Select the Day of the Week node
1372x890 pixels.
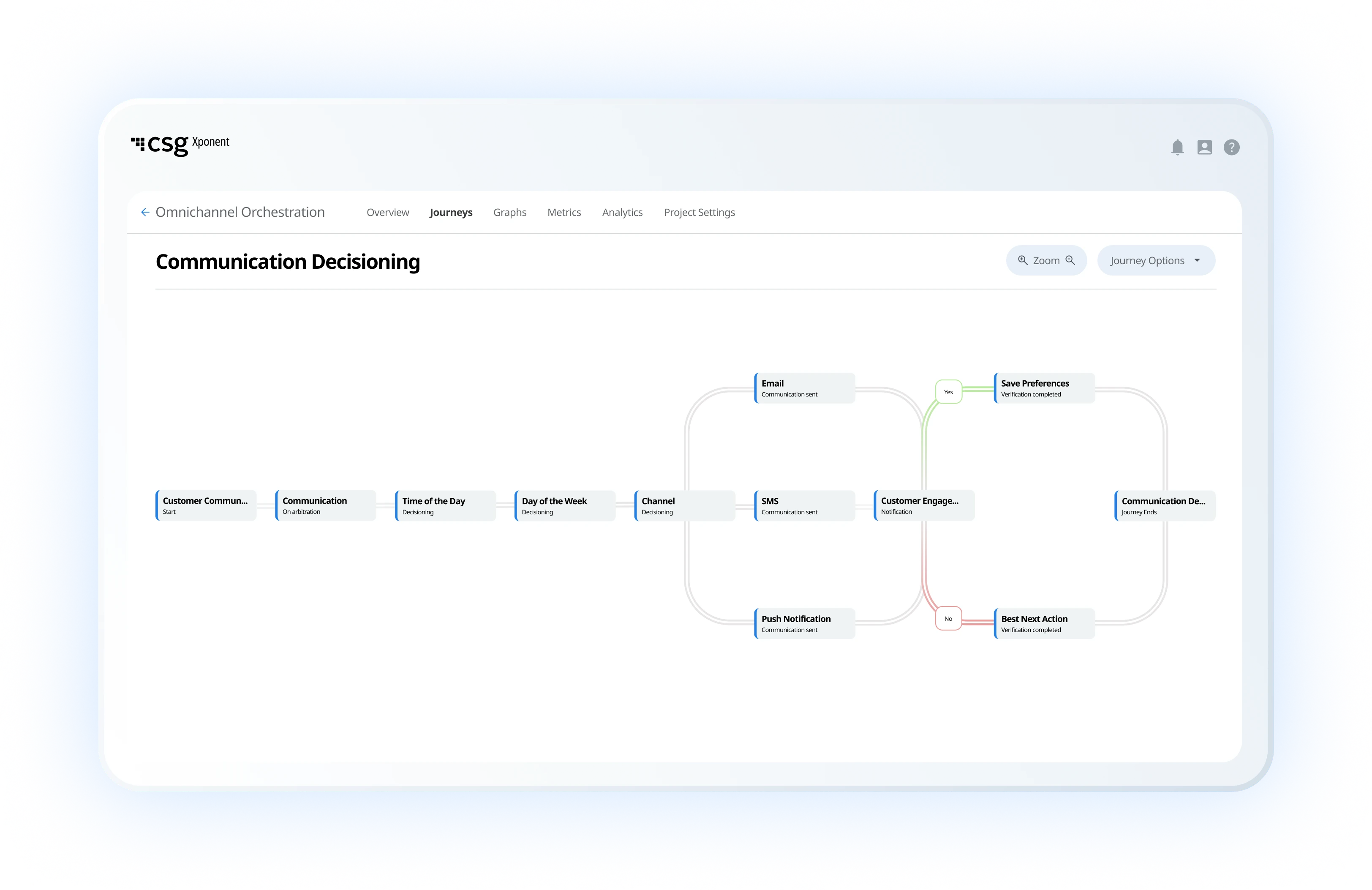tap(565, 506)
